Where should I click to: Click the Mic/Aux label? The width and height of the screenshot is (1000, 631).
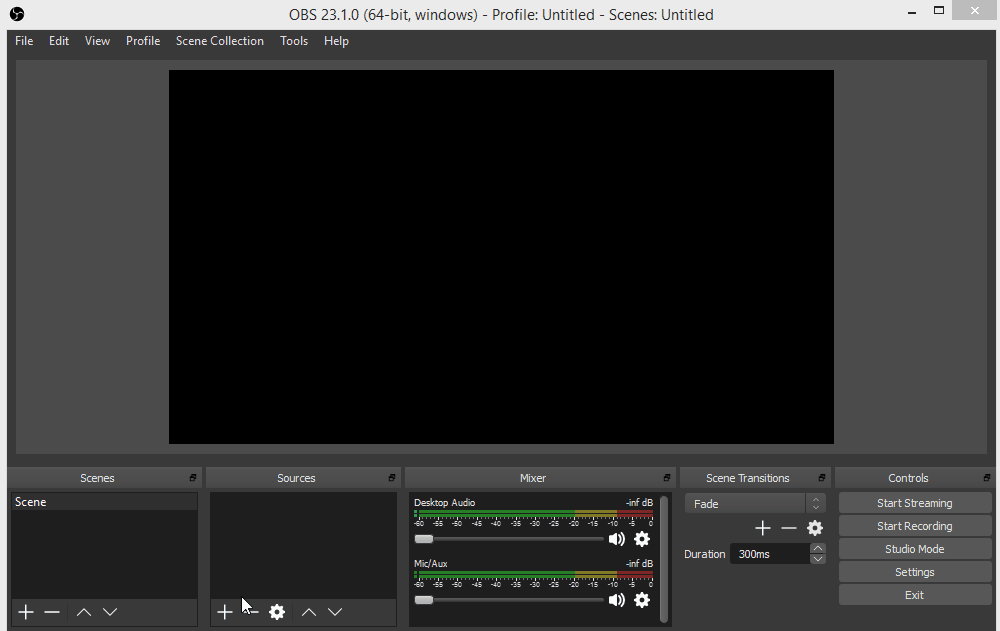(430, 564)
